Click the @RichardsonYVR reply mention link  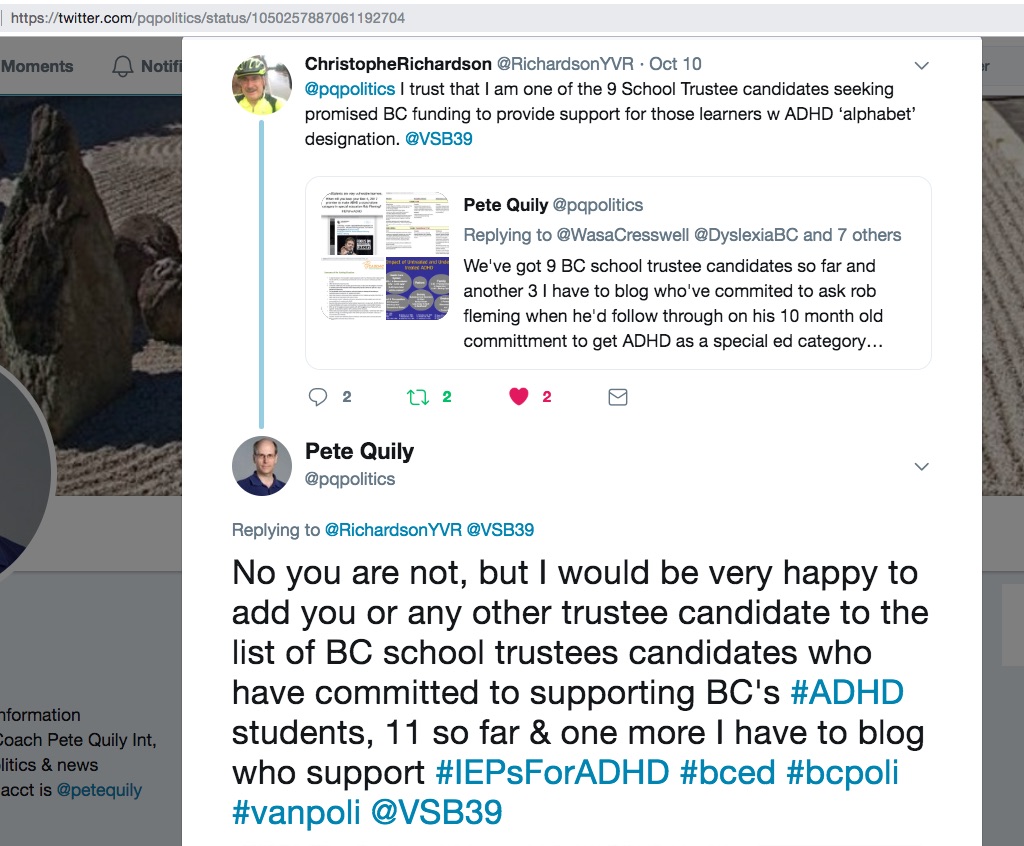pyautogui.click(x=393, y=530)
